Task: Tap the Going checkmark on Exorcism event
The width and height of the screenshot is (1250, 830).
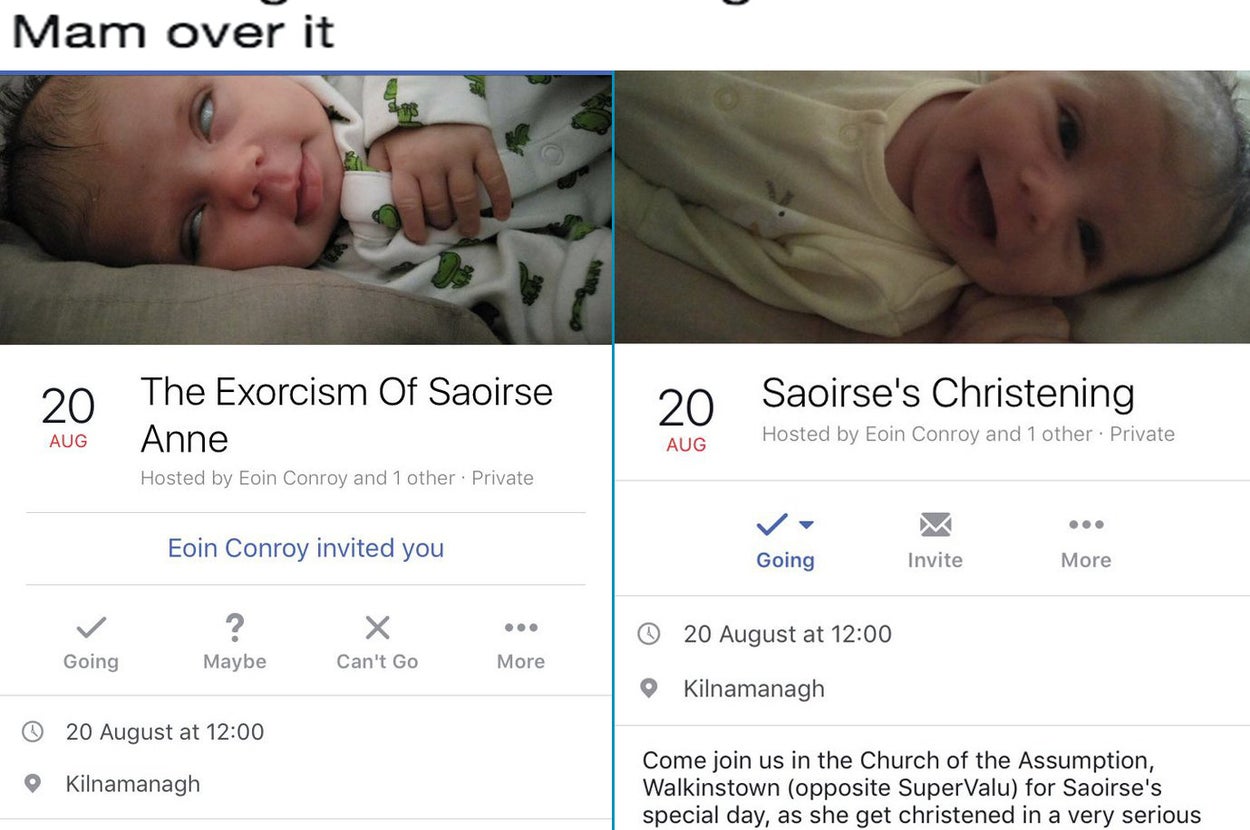Action: tap(91, 628)
